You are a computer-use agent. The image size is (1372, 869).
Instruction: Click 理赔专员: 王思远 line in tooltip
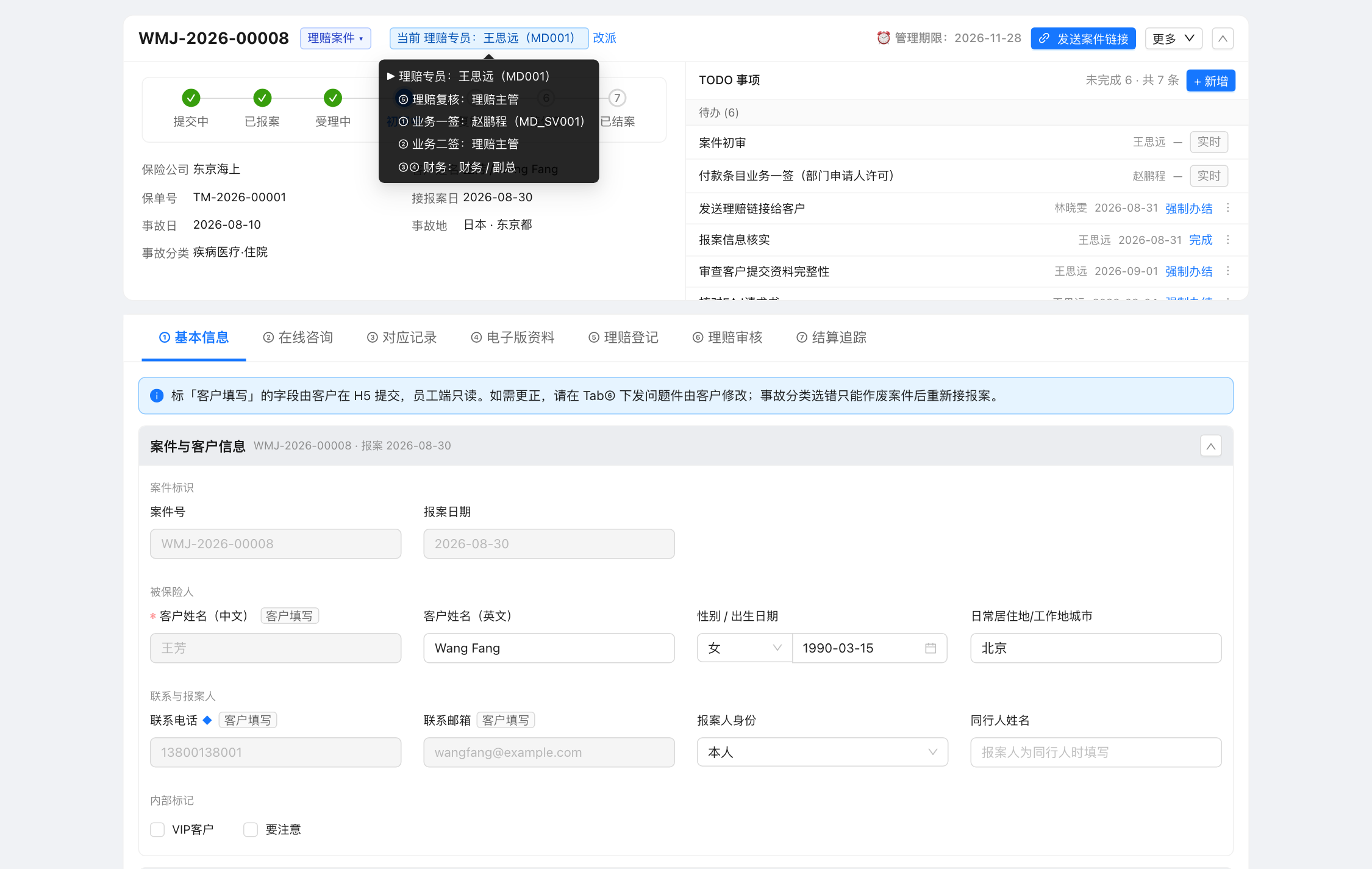468,76
